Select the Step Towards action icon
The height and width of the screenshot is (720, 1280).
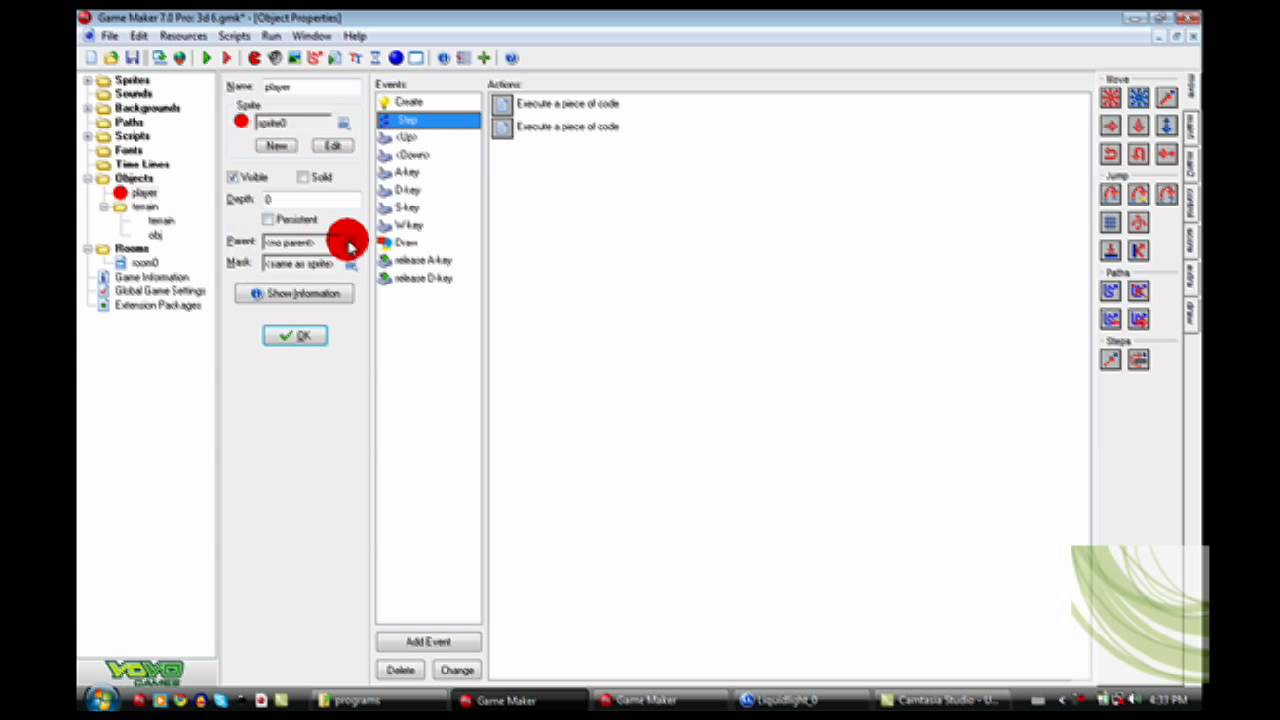[1110, 360]
